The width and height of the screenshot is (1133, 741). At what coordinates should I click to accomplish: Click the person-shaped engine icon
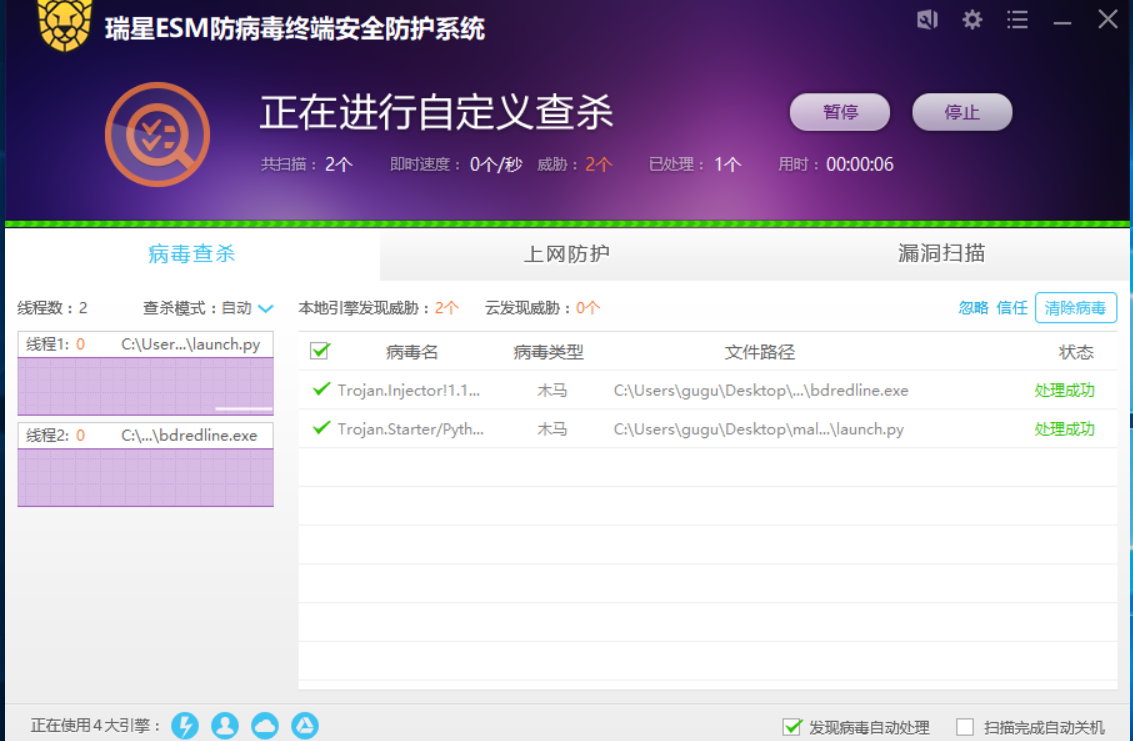tap(225, 725)
